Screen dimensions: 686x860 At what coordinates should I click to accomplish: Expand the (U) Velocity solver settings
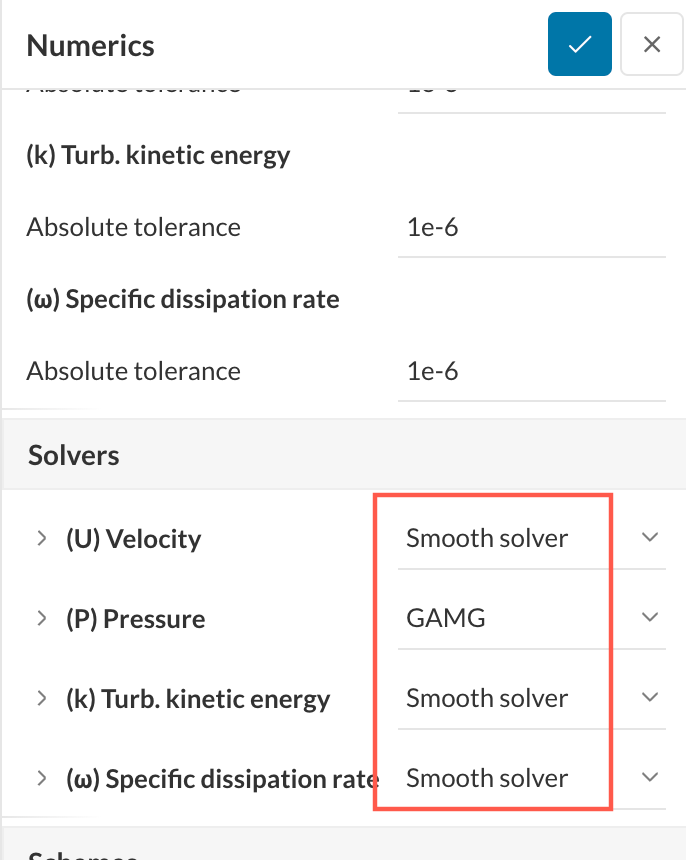point(41,537)
